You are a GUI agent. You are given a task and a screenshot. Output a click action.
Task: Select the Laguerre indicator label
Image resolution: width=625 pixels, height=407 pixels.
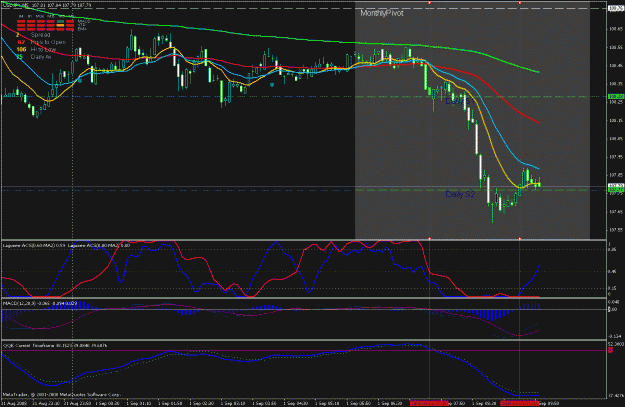point(66,246)
